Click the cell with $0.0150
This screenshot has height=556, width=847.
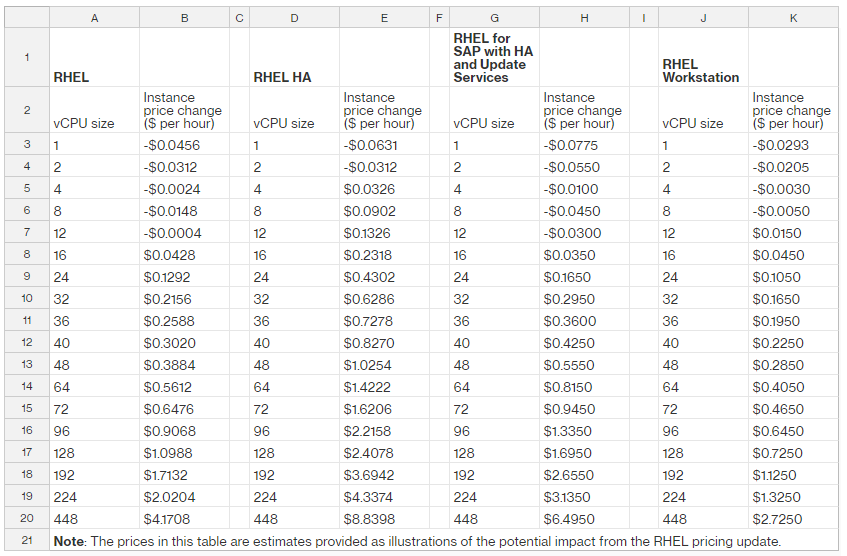[x=793, y=233]
